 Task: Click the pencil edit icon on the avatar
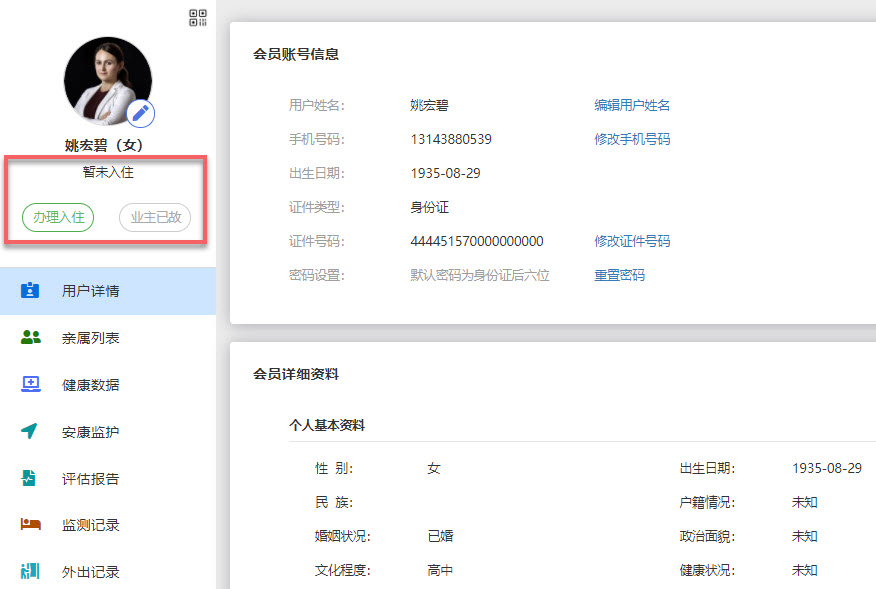140,114
